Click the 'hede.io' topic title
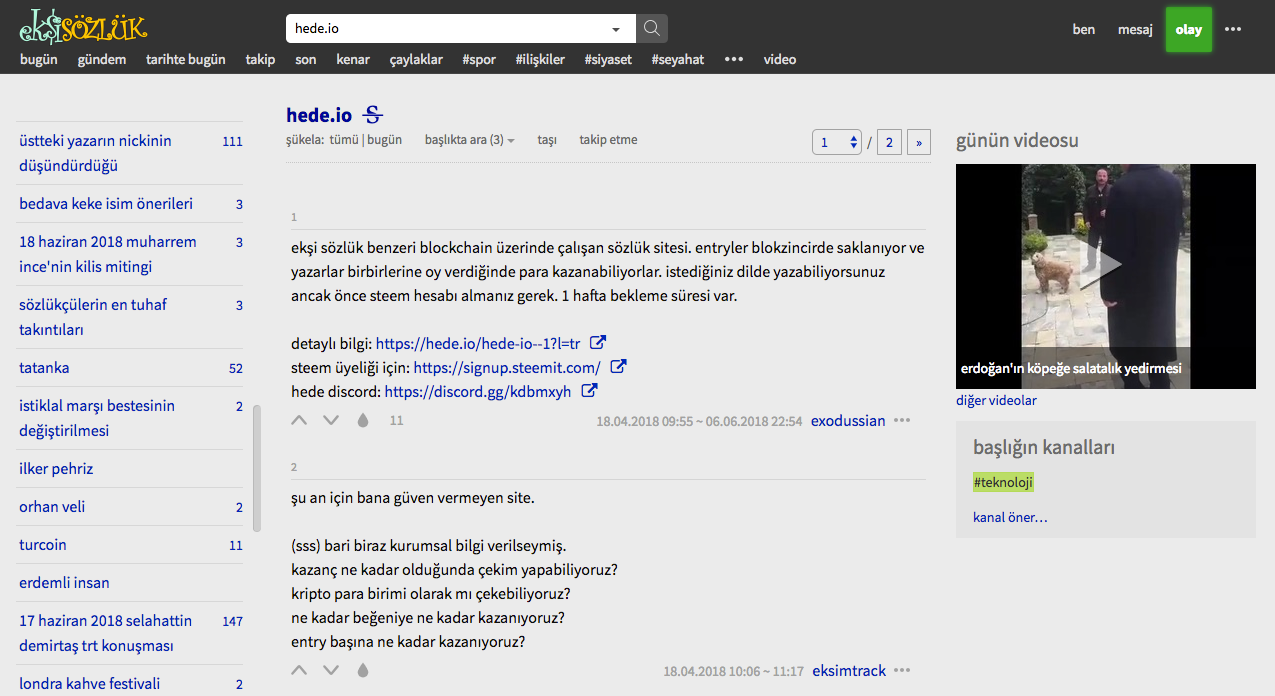Viewport: 1275px width, 696px height. 319,115
